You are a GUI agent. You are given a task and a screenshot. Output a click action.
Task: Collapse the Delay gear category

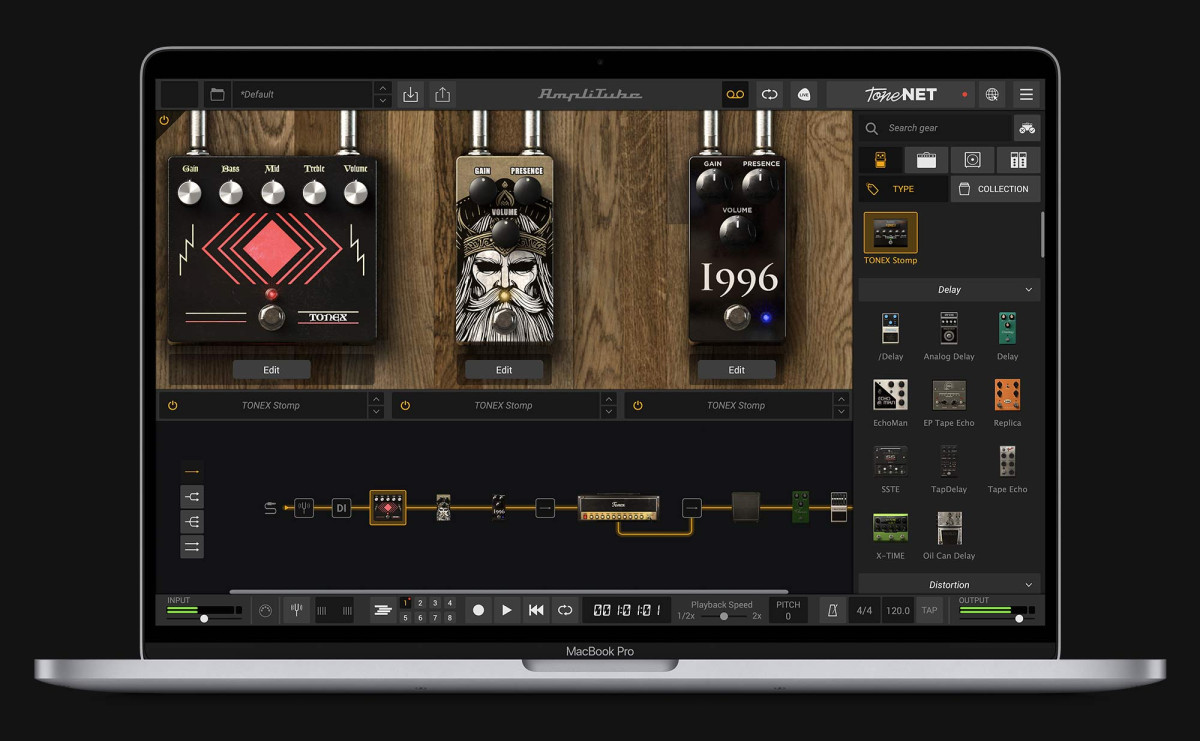tap(949, 290)
